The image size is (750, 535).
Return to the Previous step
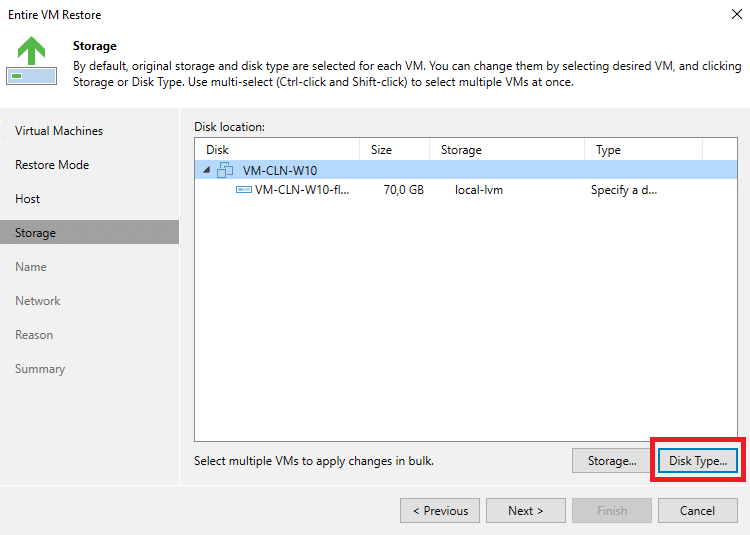[x=440, y=511]
